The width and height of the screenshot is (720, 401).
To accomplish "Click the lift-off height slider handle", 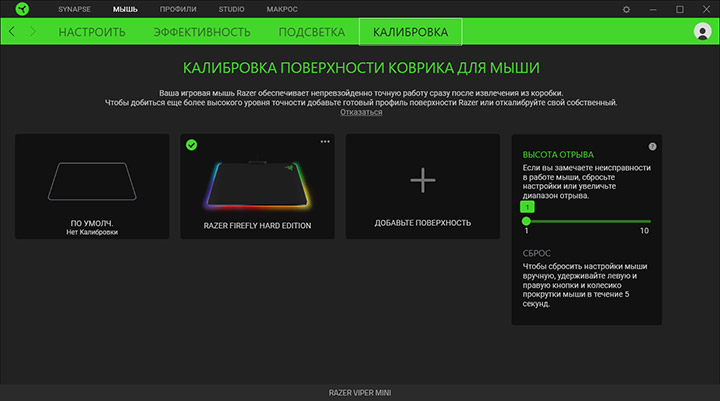I will (526, 221).
